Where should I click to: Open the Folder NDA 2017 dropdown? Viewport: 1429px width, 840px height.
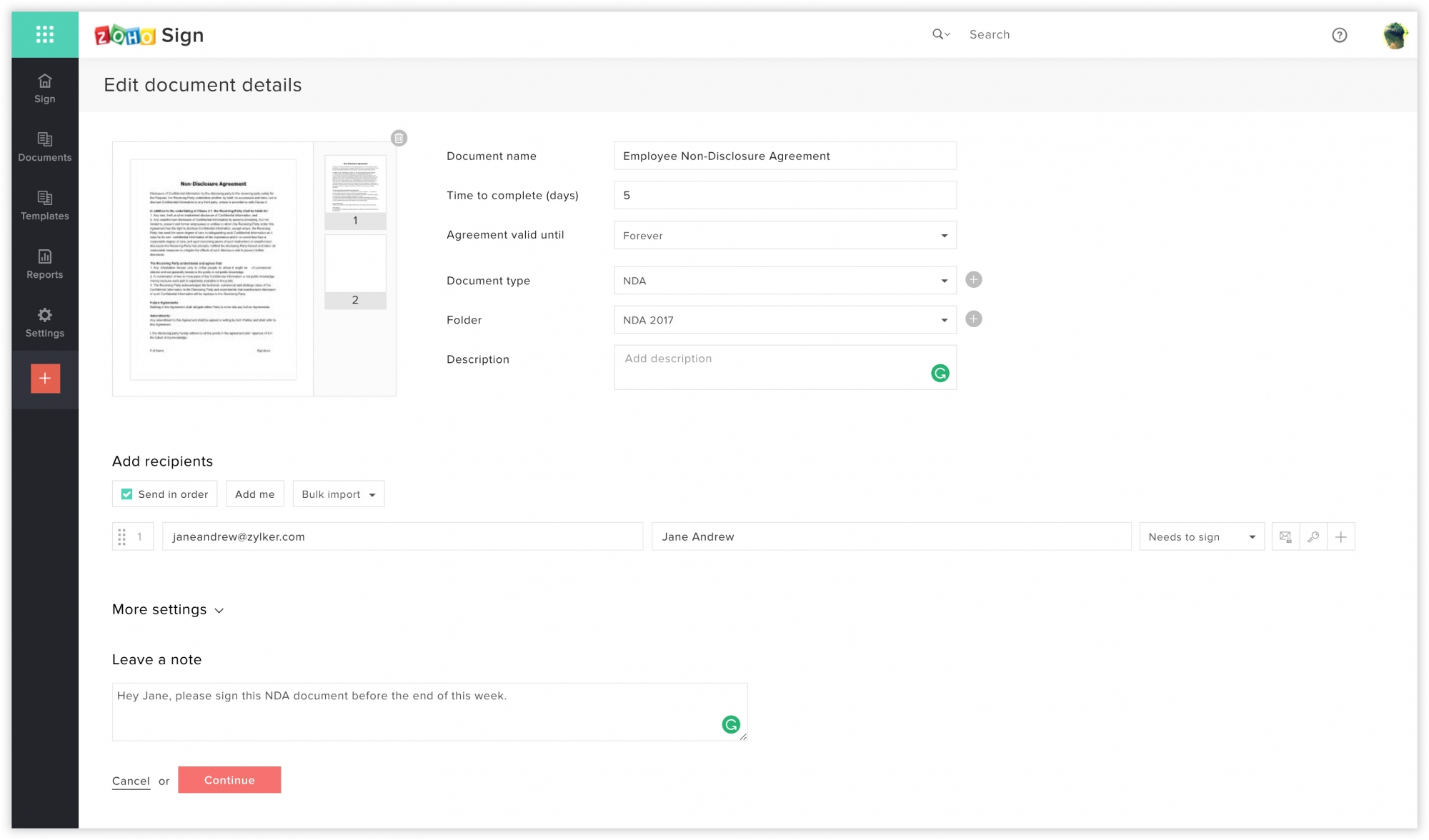tap(785, 320)
